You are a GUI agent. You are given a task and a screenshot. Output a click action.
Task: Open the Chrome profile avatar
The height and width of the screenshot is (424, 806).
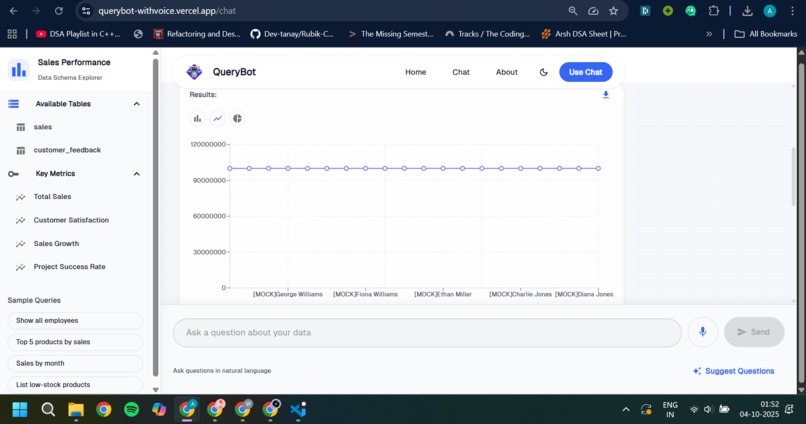tap(770, 11)
